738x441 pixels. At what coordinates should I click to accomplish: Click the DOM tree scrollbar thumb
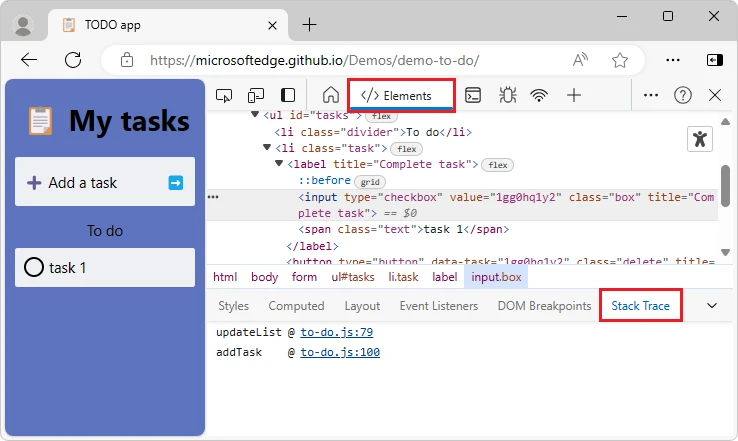pyautogui.click(x=725, y=186)
